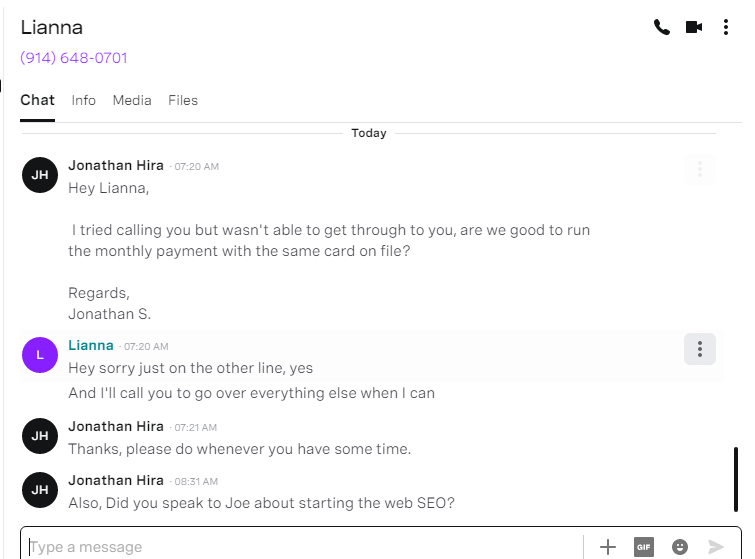Image resolution: width=755 pixels, height=559 pixels.
Task: Click Lianna's phone number link
Action: tap(74, 58)
